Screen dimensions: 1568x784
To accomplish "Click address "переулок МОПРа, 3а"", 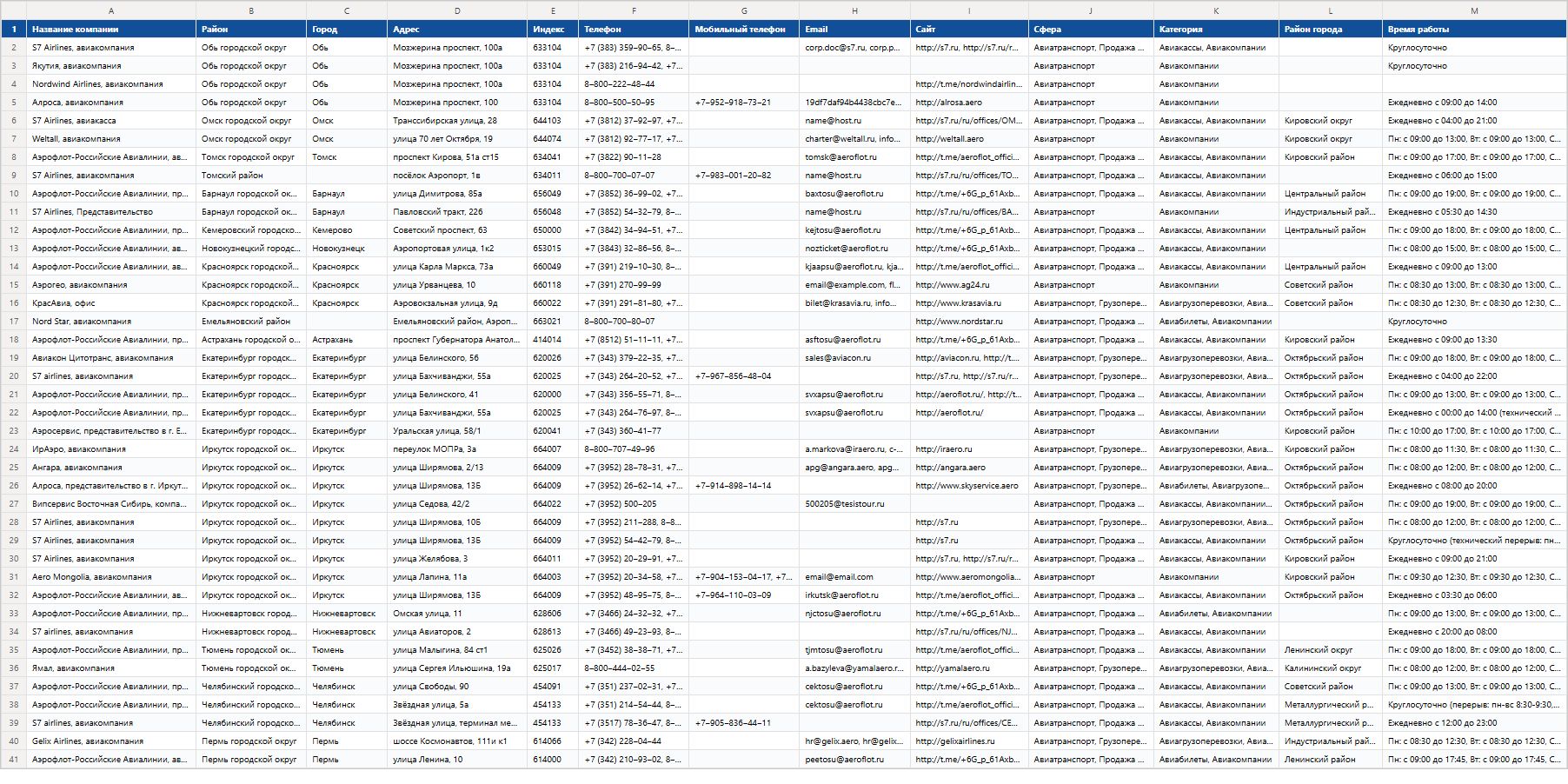I will pos(457,449).
